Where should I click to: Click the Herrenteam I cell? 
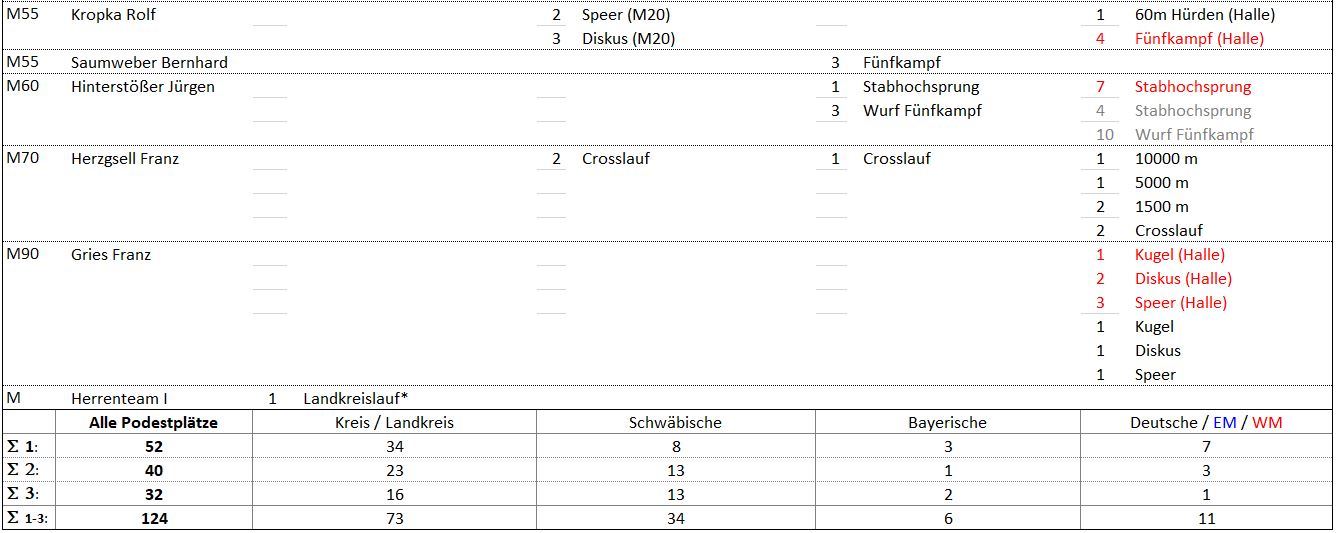coord(119,398)
